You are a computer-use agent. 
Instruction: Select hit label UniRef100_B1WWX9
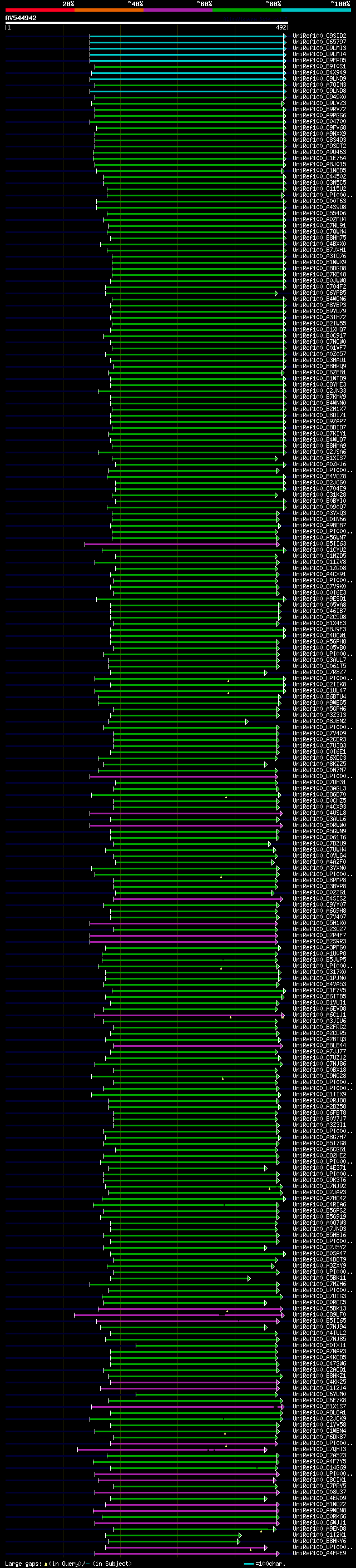pos(319,263)
